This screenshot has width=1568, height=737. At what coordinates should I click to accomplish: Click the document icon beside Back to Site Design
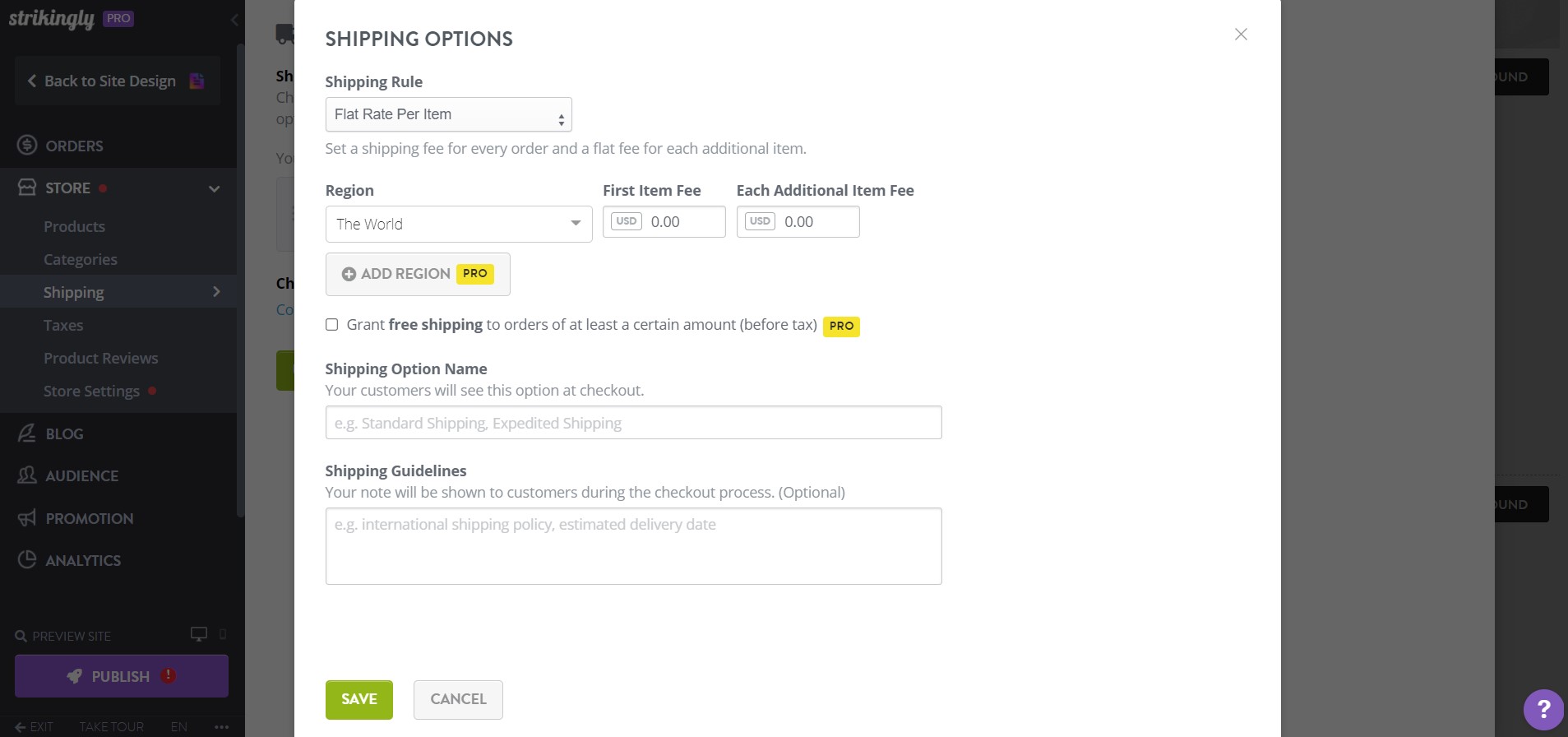197,80
